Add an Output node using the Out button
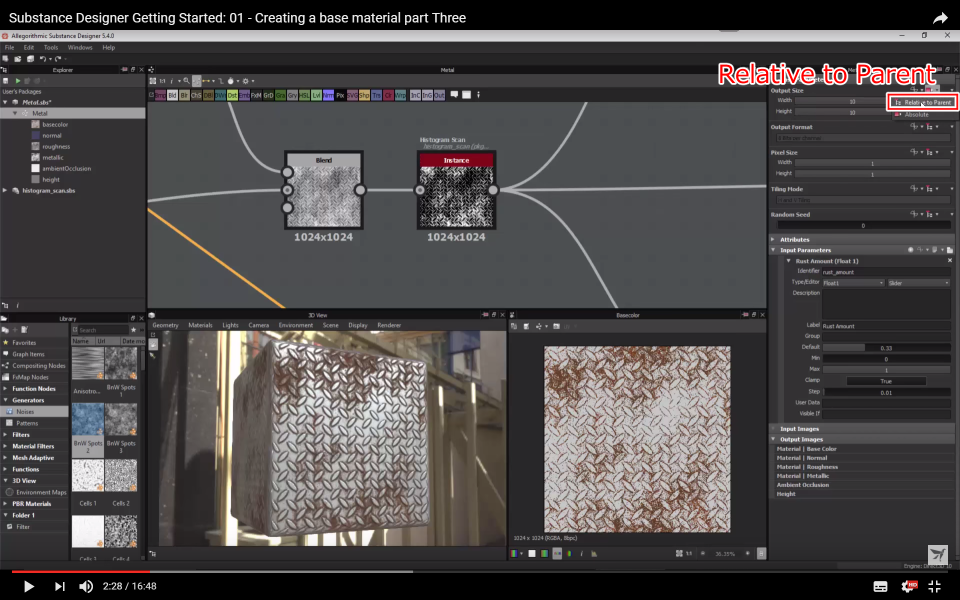960x600 pixels. tap(440, 96)
